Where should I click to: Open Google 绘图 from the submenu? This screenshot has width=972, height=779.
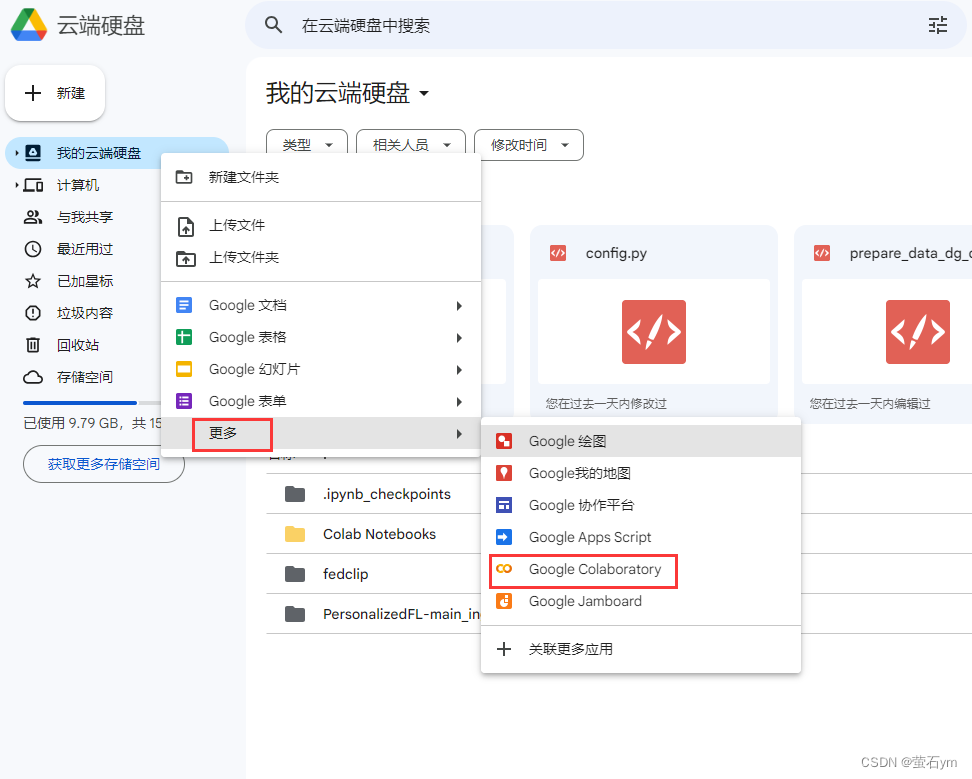point(504,440)
